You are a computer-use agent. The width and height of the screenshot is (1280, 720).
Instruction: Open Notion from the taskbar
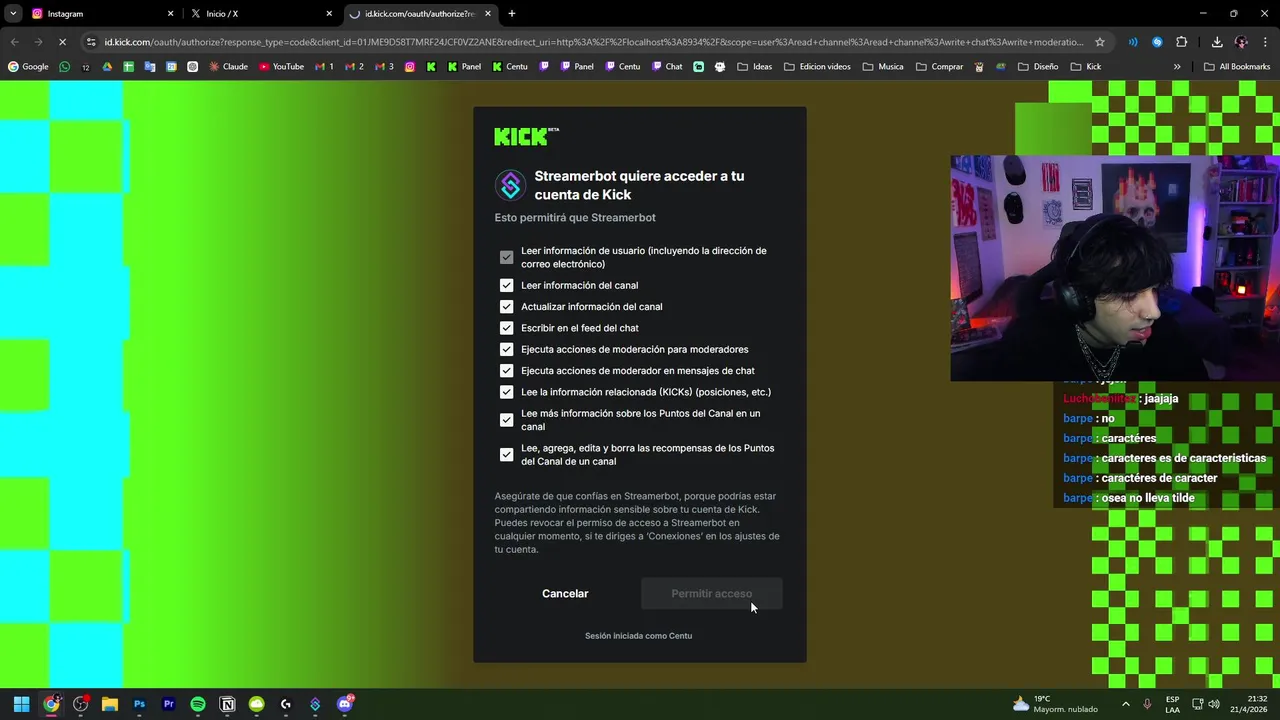pos(227,704)
